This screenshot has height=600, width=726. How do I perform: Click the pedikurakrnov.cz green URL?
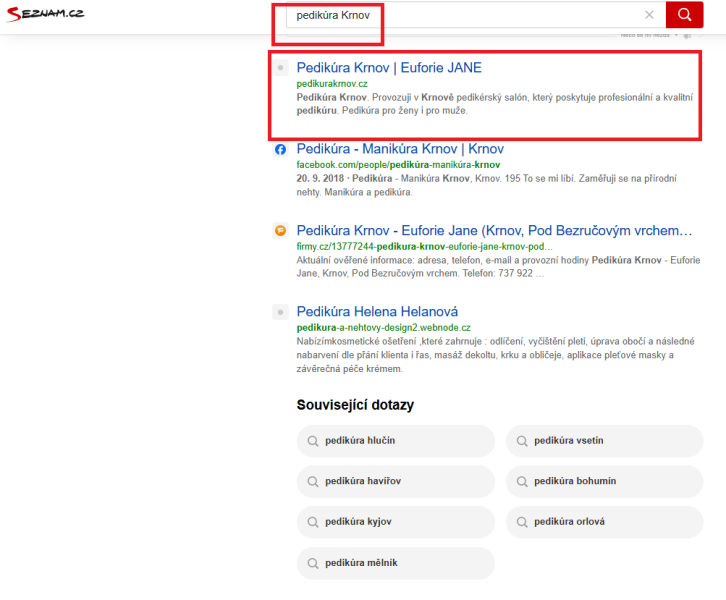tap(332, 84)
